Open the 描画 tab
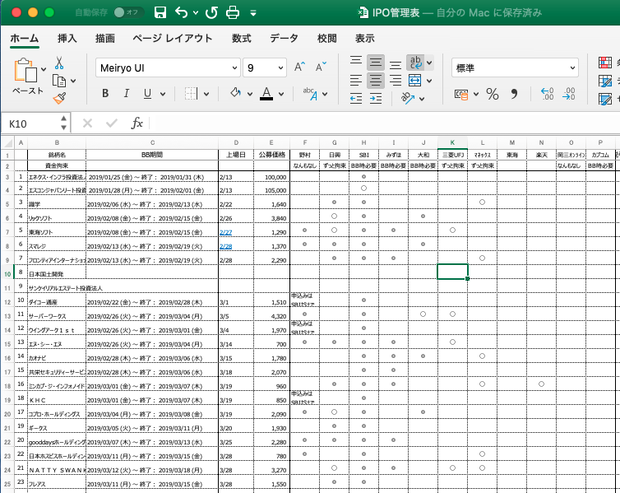620x493 pixels. point(105,38)
